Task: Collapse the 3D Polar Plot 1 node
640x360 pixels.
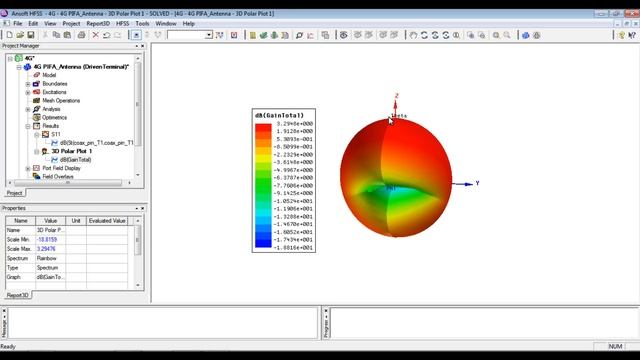Action: coord(36,152)
